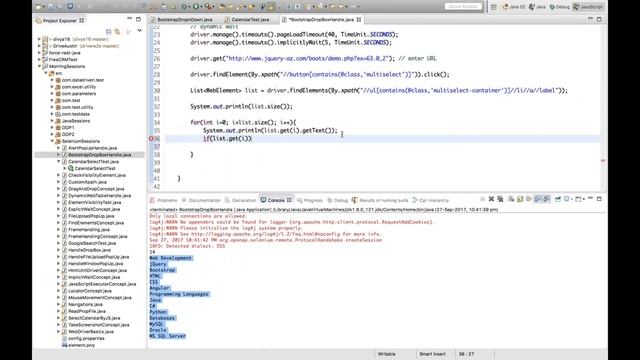Collapse the MorningSessions project

point(40,66)
